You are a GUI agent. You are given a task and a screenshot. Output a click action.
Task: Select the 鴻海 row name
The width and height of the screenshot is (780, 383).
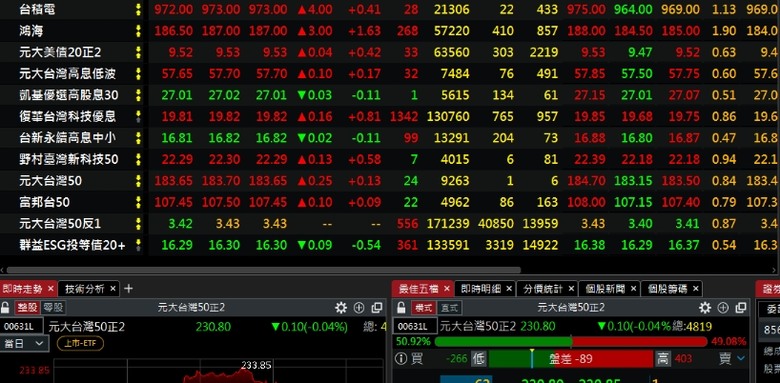click(31, 31)
